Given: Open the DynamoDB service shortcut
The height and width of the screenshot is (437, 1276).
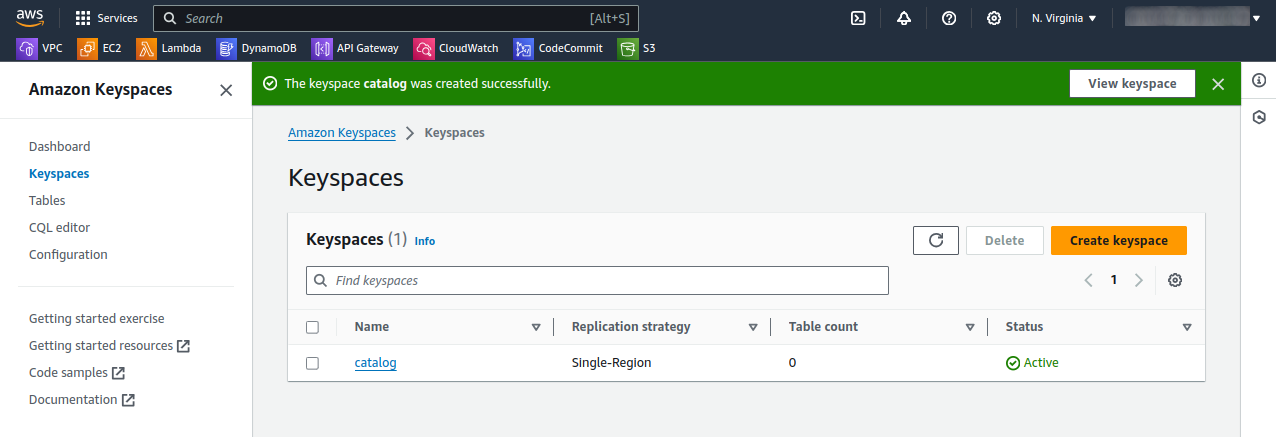Looking at the screenshot, I should click(x=257, y=48).
